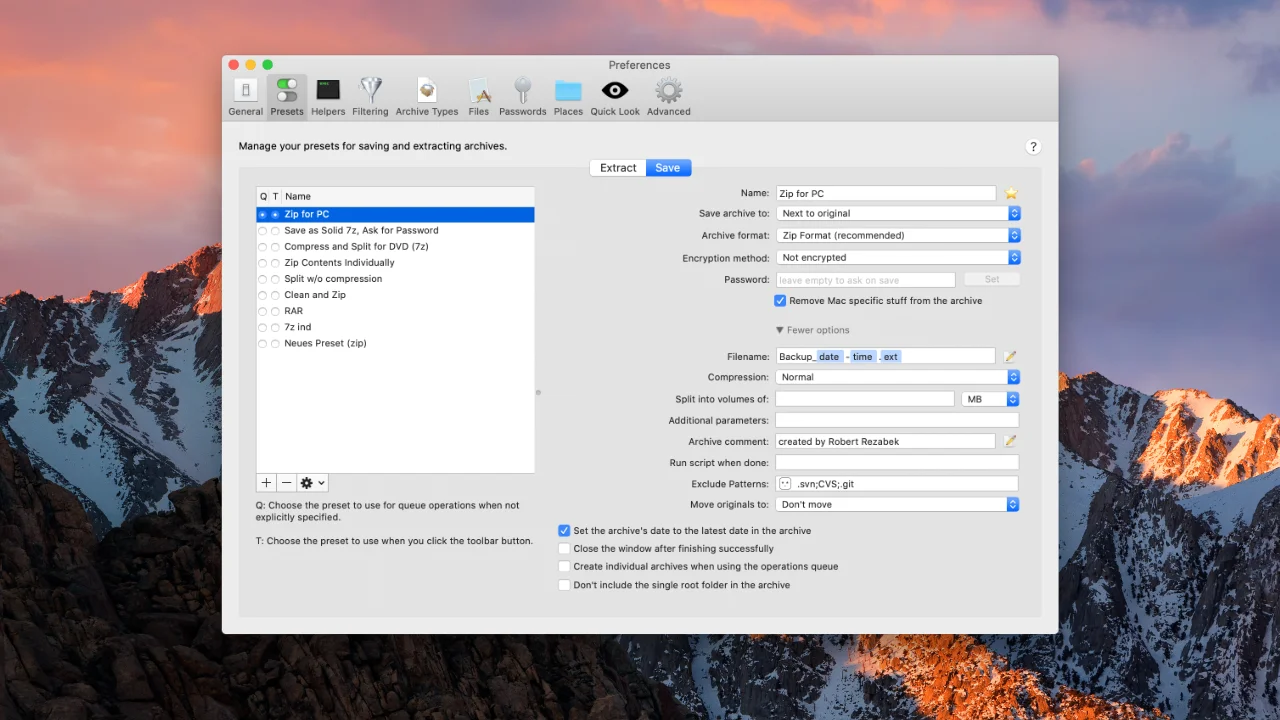The image size is (1280, 720).
Task: Enable Create individual archives for operations queue
Action: point(564,567)
